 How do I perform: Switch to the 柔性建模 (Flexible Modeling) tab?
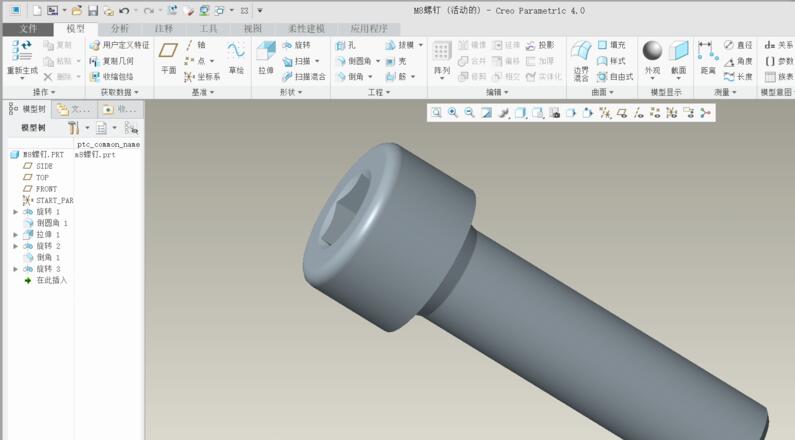[x=306, y=29]
